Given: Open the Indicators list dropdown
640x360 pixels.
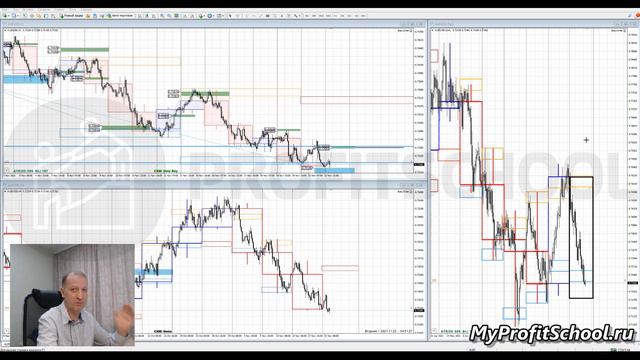Looking at the screenshot, I should [202, 16].
